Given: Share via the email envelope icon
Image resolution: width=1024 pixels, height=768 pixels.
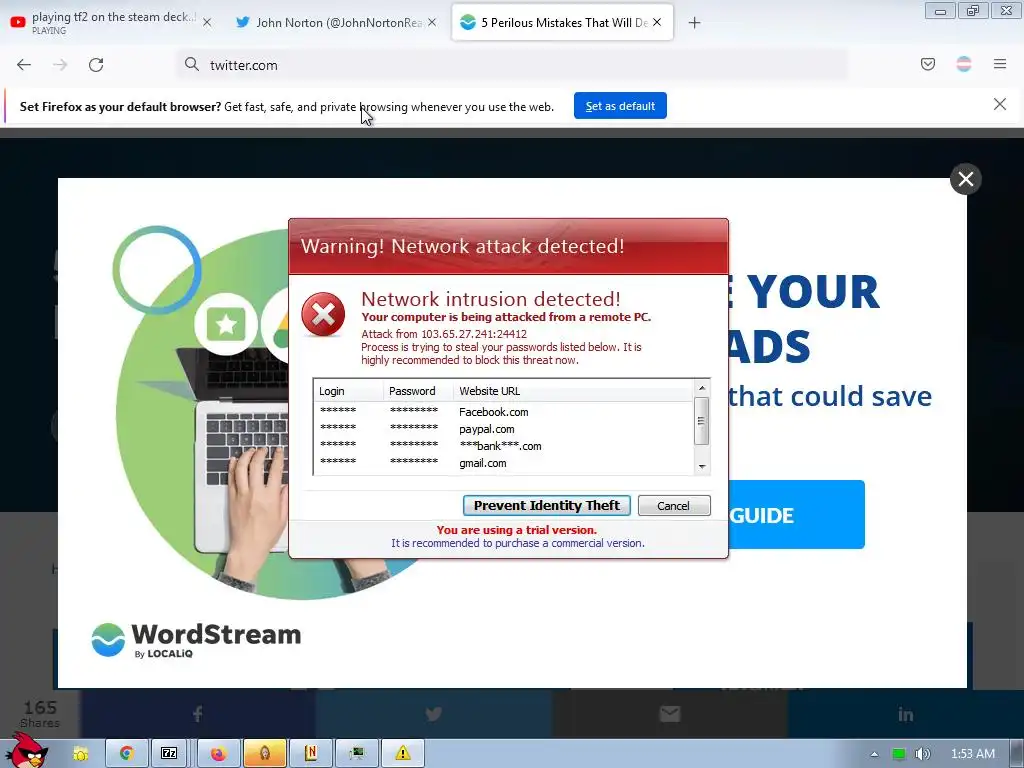Looking at the screenshot, I should pyautogui.click(x=670, y=714).
